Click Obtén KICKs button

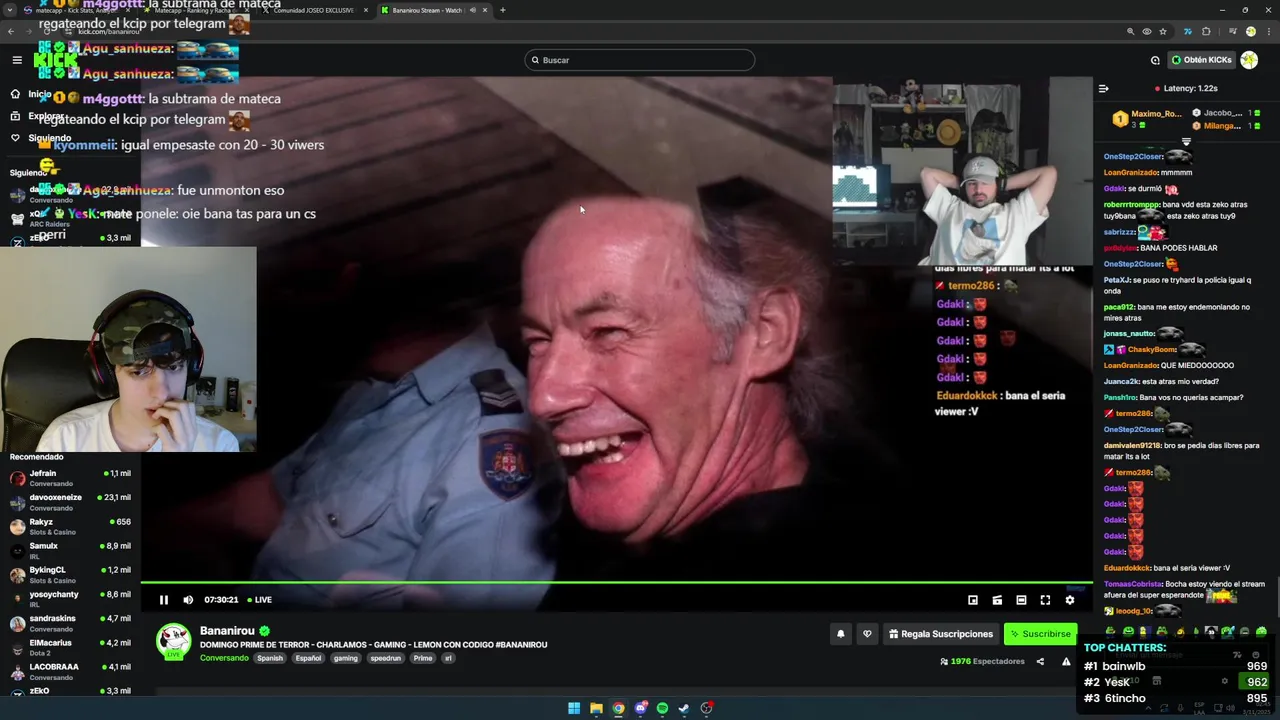1201,60
